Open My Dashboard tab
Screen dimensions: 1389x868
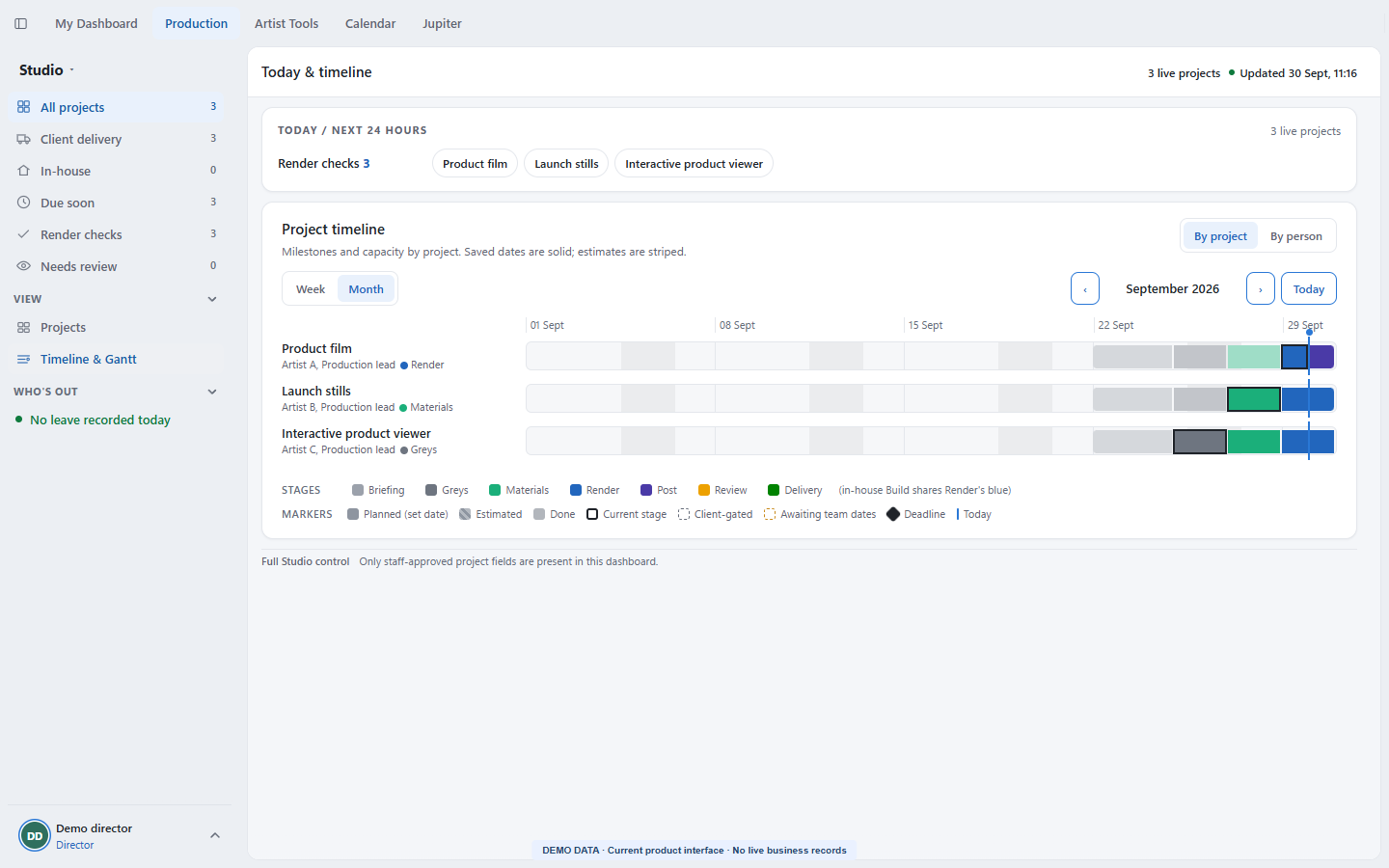click(x=96, y=23)
